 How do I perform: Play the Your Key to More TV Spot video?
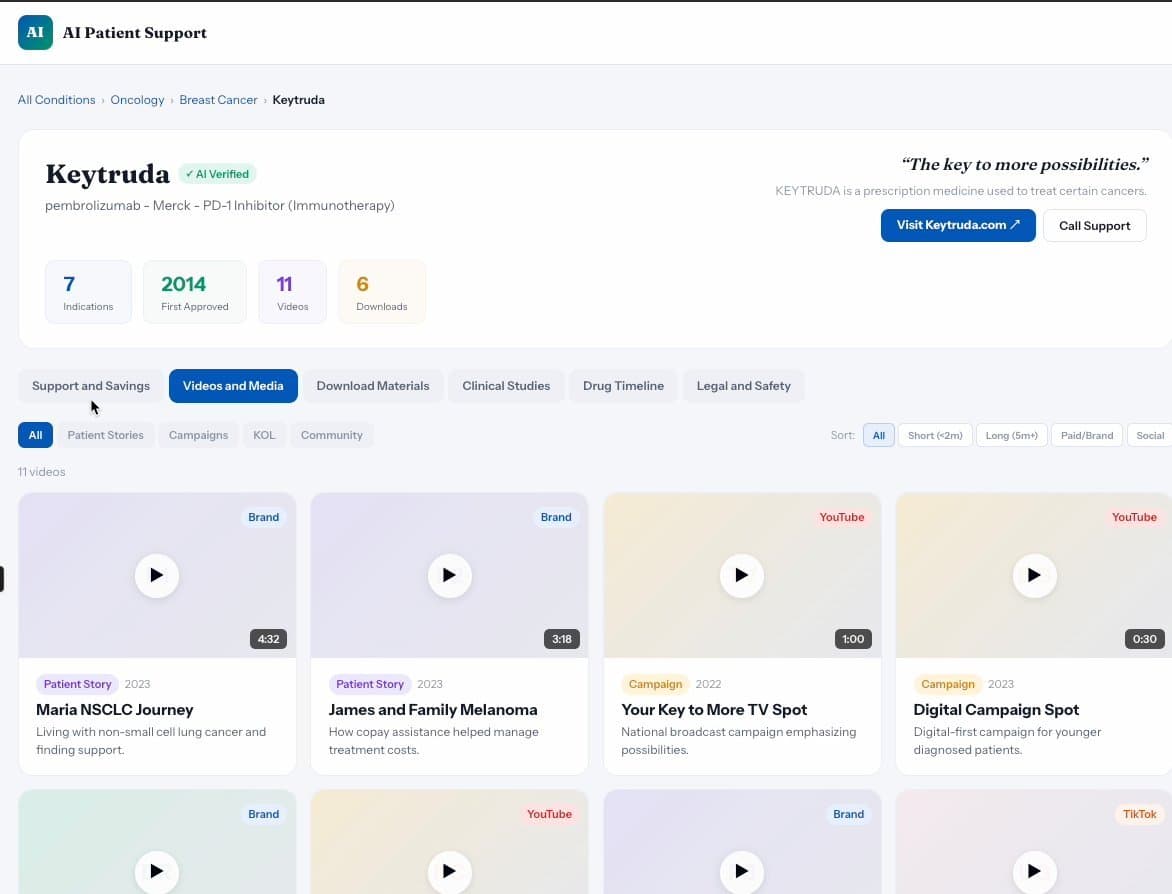pyautogui.click(x=741, y=575)
